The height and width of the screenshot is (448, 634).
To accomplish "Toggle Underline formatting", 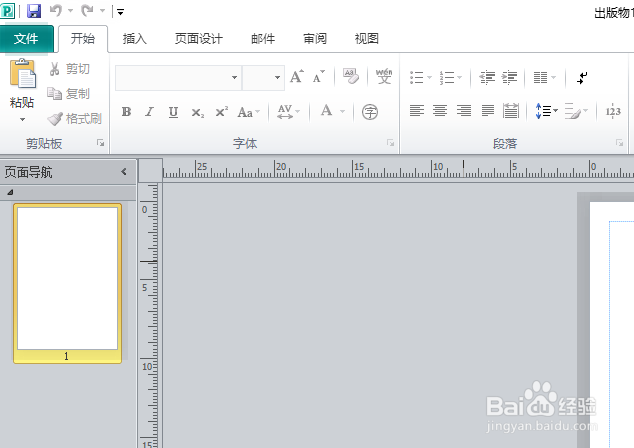I will [173, 112].
